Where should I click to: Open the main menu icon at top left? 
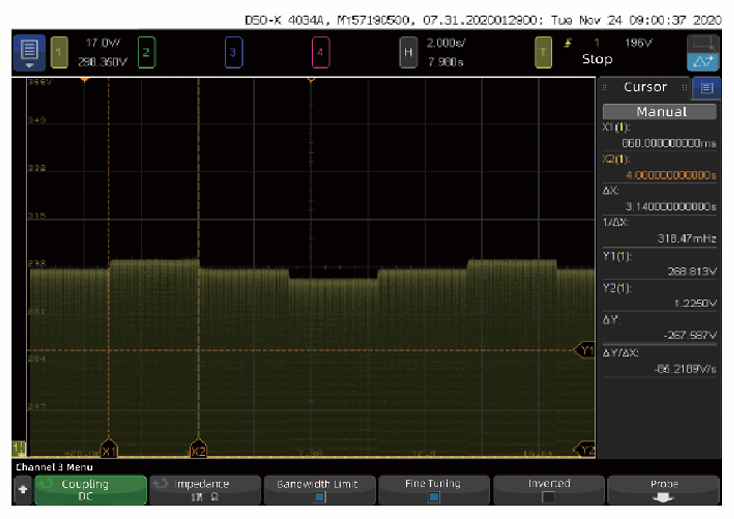[28, 52]
